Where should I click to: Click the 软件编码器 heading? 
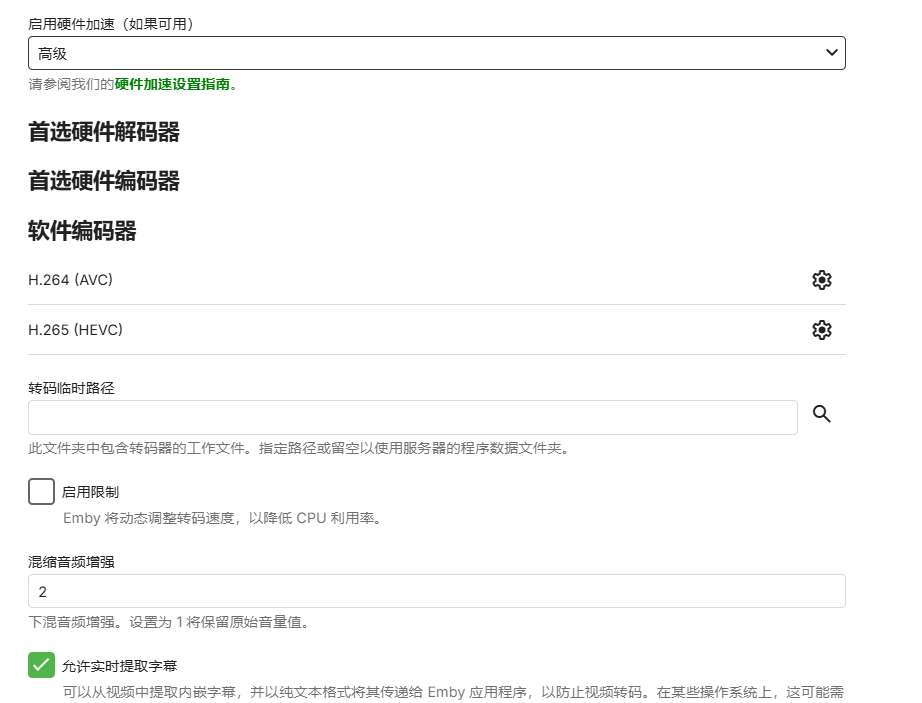[82, 230]
